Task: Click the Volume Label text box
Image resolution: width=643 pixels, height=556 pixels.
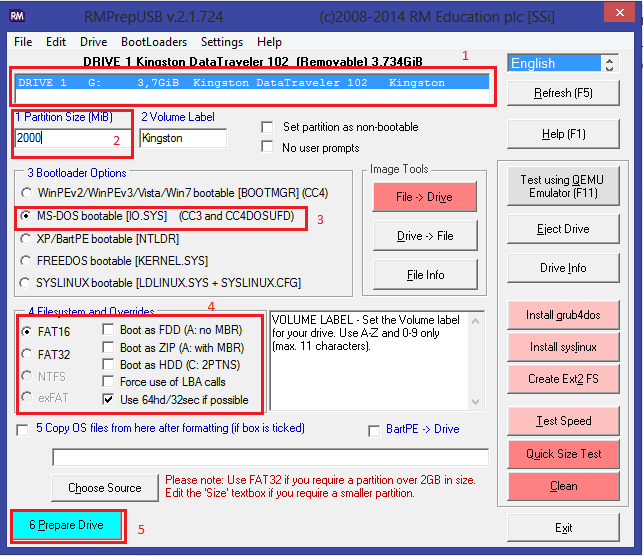Action: (183, 138)
